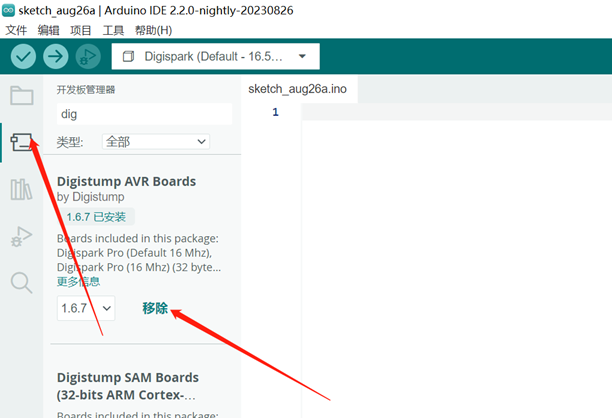Open the Debug sidebar icon
The width and height of the screenshot is (612, 418).
pyautogui.click(x=21, y=237)
